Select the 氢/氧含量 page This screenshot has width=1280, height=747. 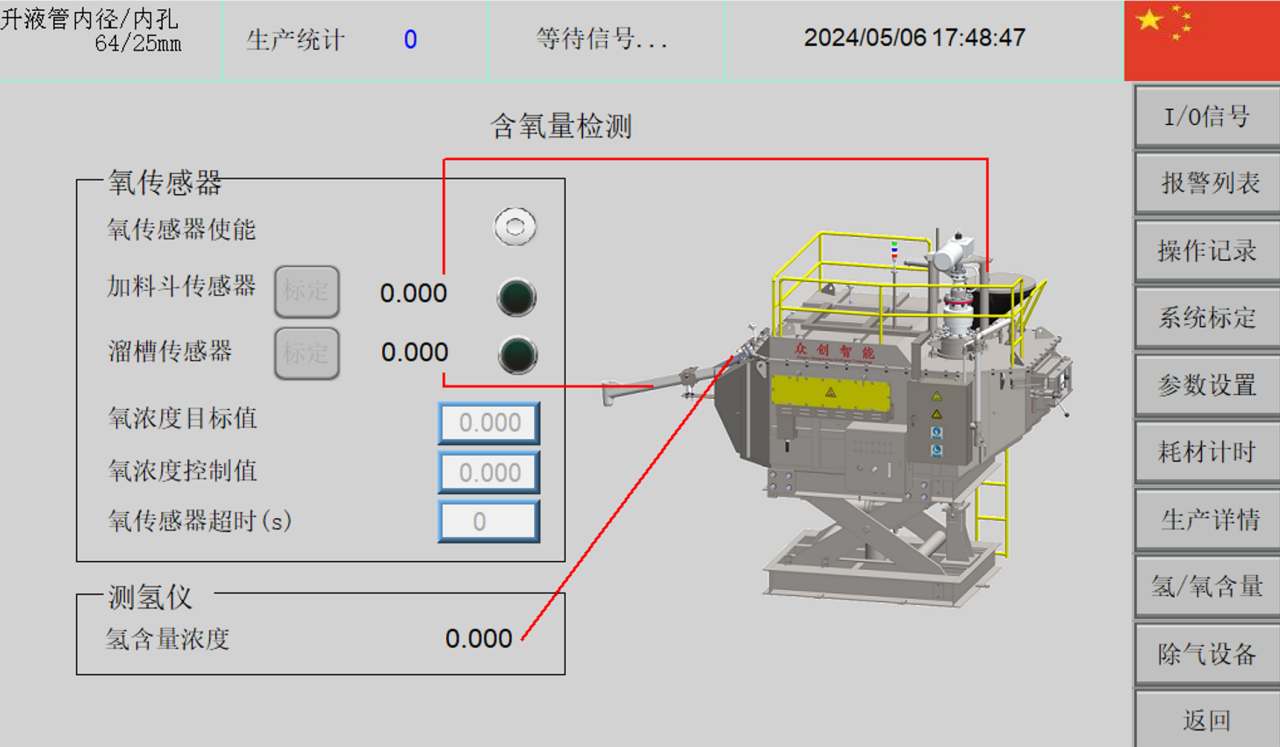pos(1207,587)
